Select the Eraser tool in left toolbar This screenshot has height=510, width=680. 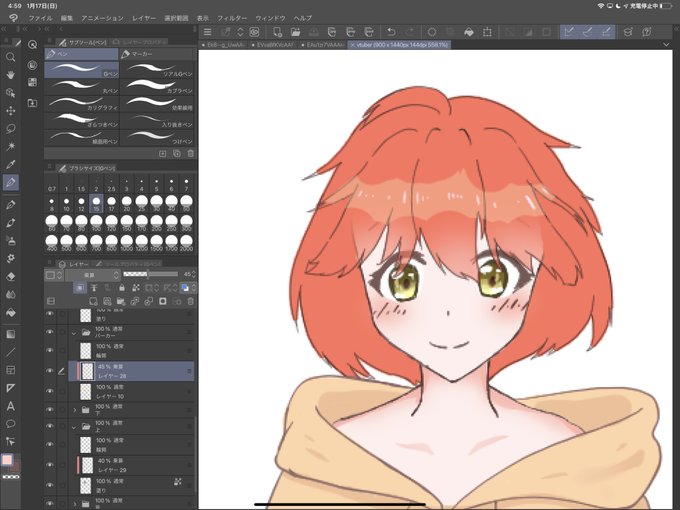pyautogui.click(x=11, y=277)
